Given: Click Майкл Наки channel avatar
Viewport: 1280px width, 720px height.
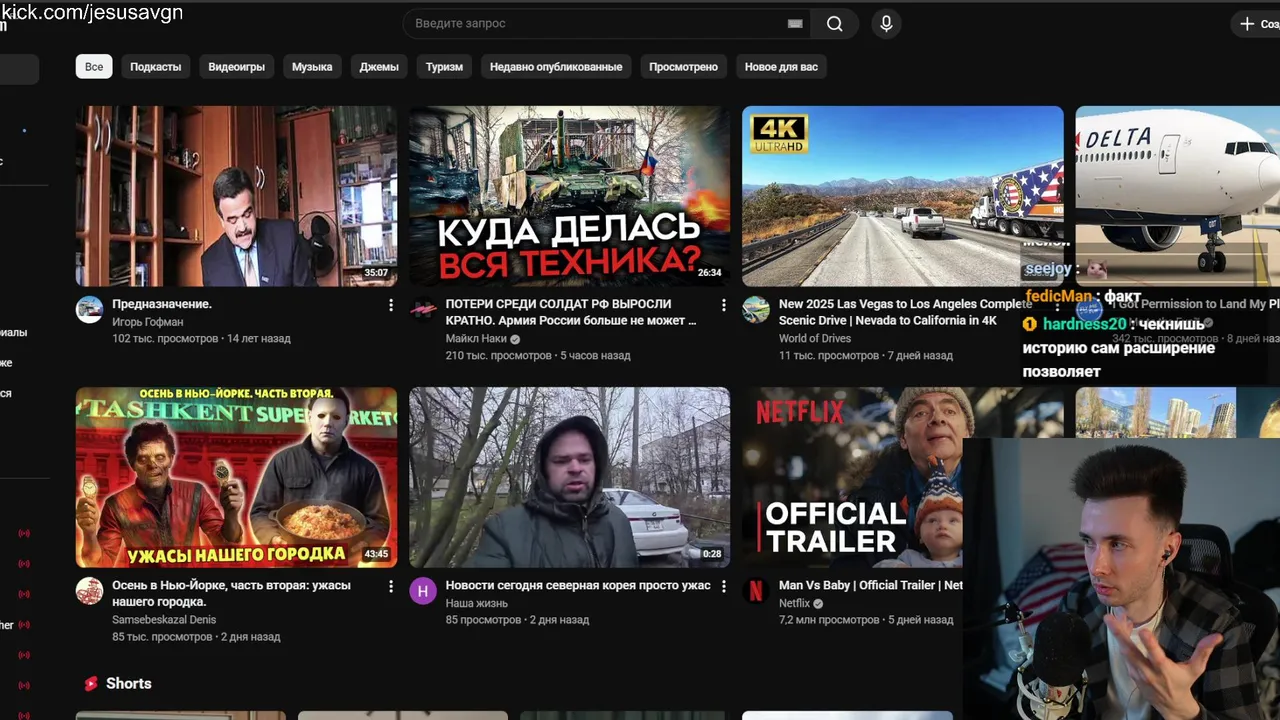Looking at the screenshot, I should (x=423, y=310).
